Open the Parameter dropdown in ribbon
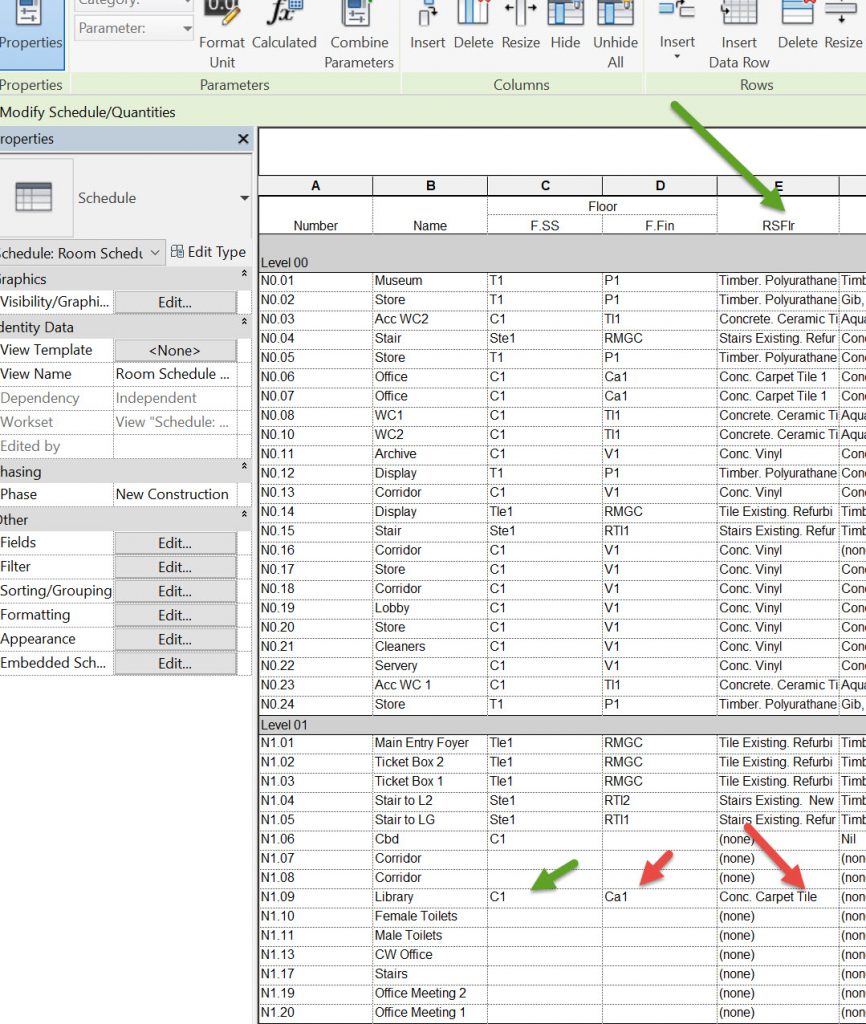This screenshot has height=1024, width=866. [187, 28]
